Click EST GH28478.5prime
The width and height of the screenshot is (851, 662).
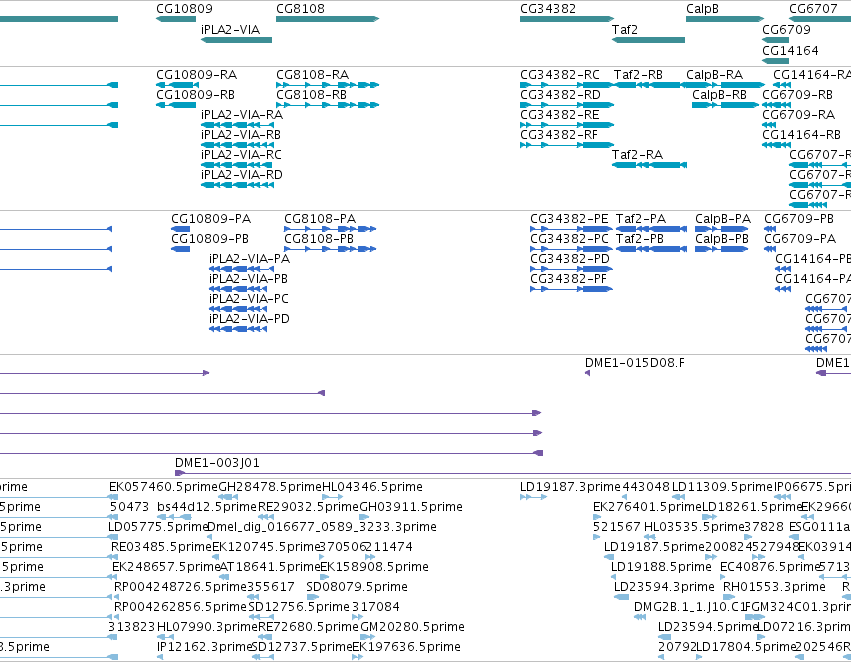228,497
